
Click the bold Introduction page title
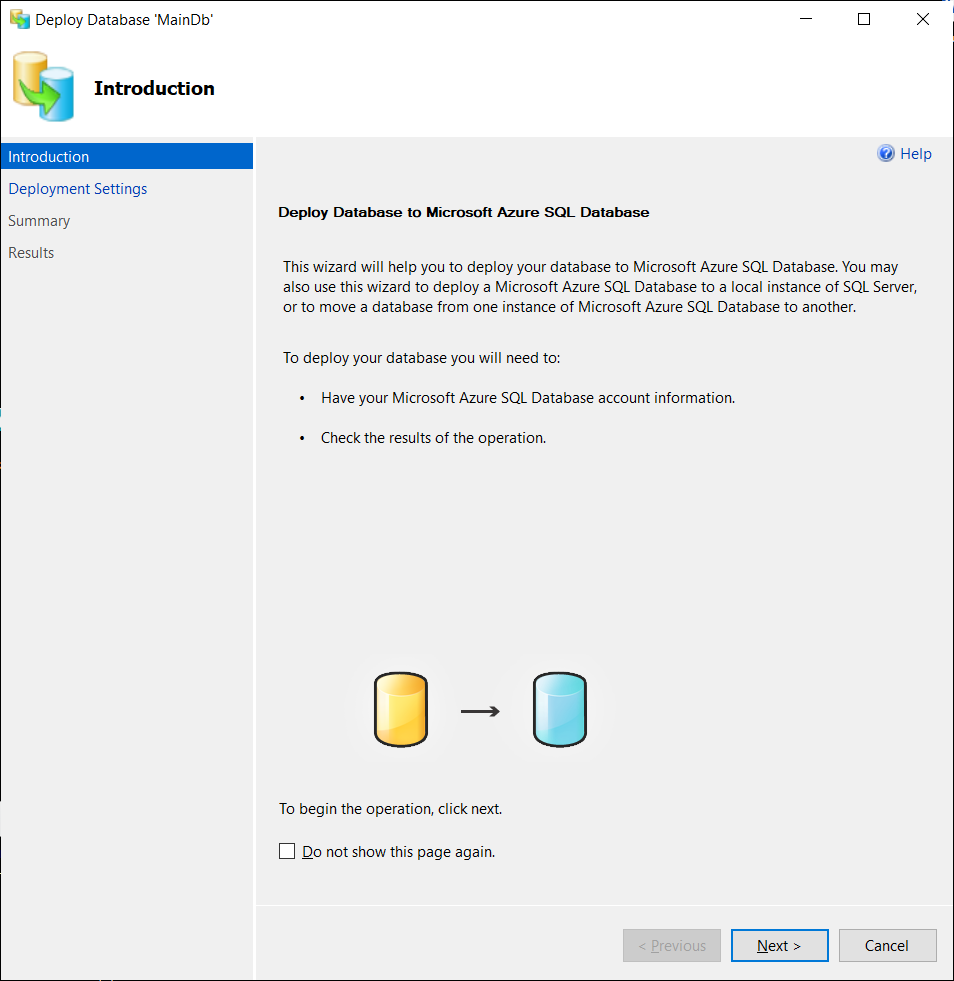155,88
